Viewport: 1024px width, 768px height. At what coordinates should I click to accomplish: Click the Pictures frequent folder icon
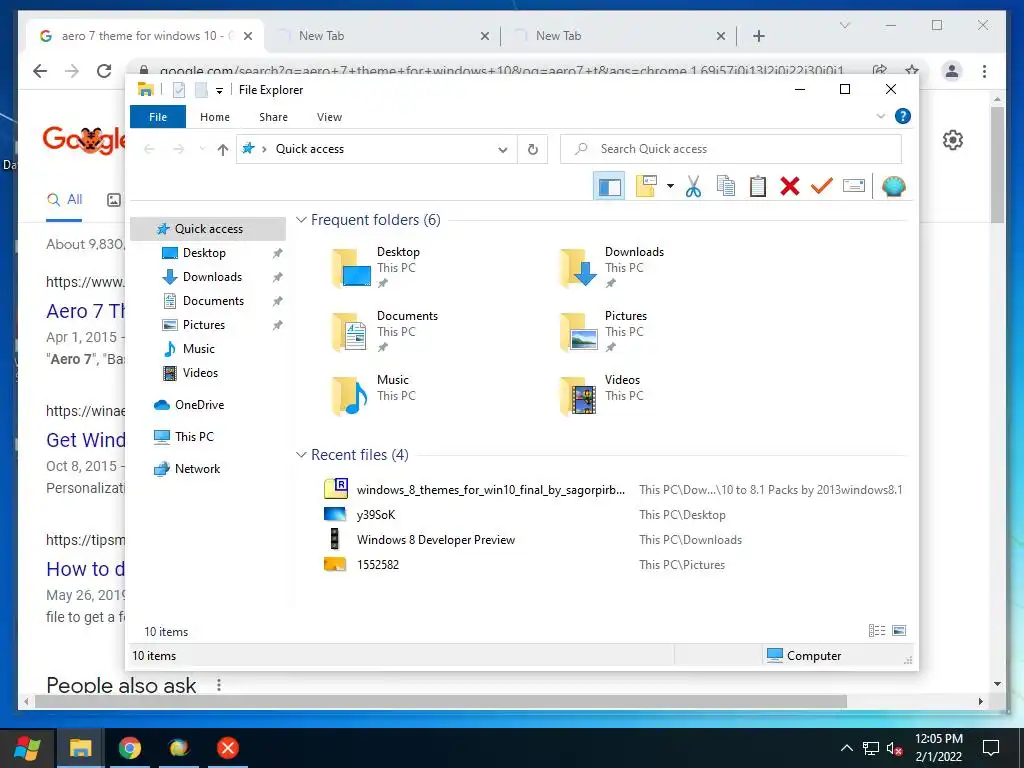(579, 332)
